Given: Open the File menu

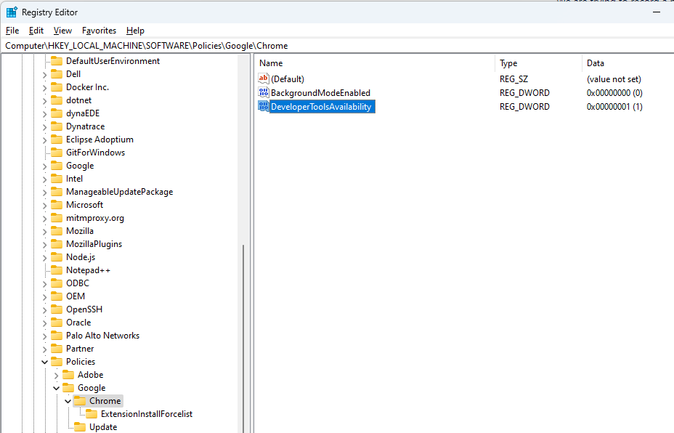Looking at the screenshot, I should pyautogui.click(x=12, y=31).
